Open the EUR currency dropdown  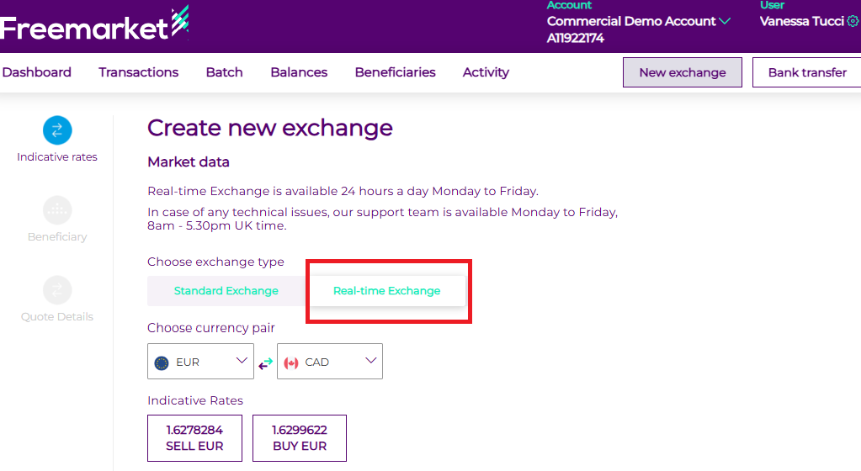[x=200, y=362]
